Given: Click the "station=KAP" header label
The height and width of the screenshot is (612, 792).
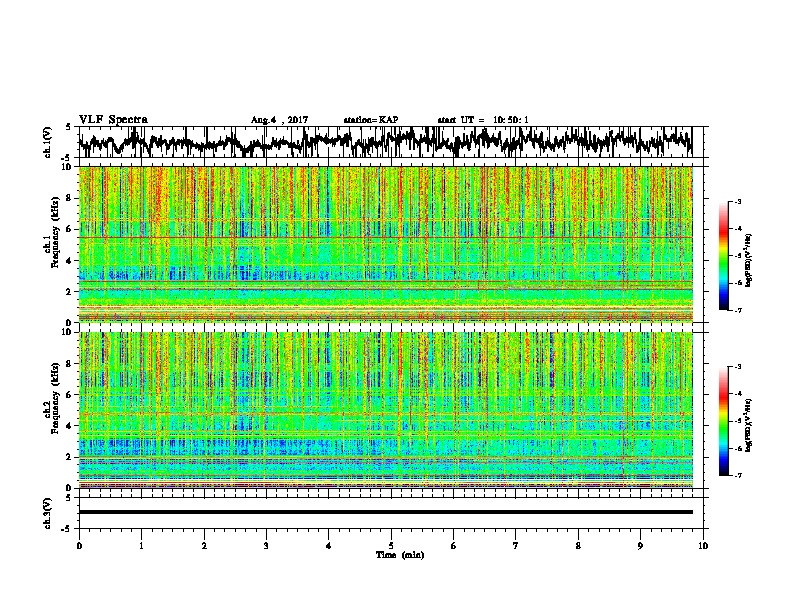Looking at the screenshot, I should click(371, 120).
